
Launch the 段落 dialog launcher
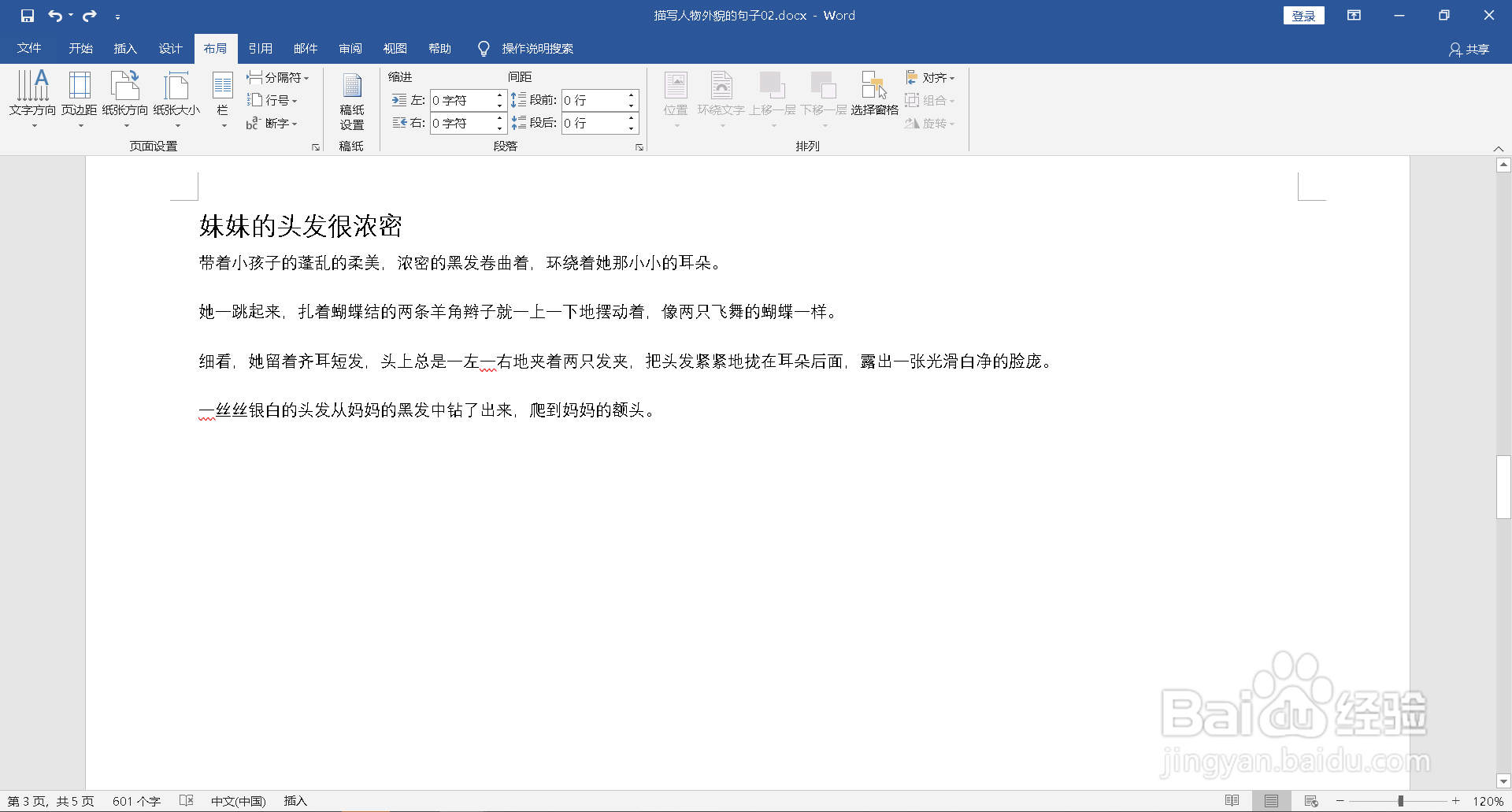point(639,147)
